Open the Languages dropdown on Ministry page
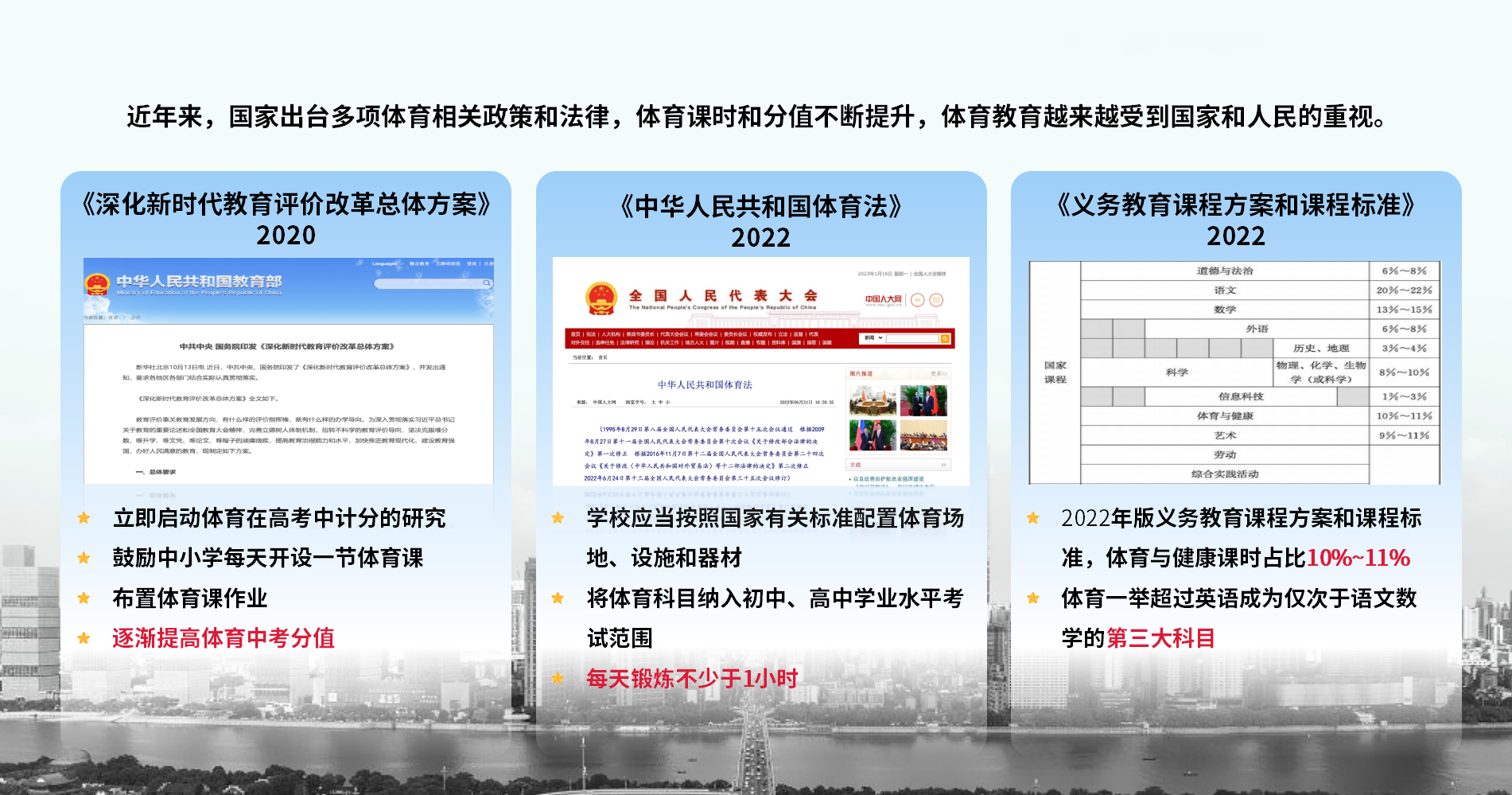1512x795 pixels. pos(384,263)
